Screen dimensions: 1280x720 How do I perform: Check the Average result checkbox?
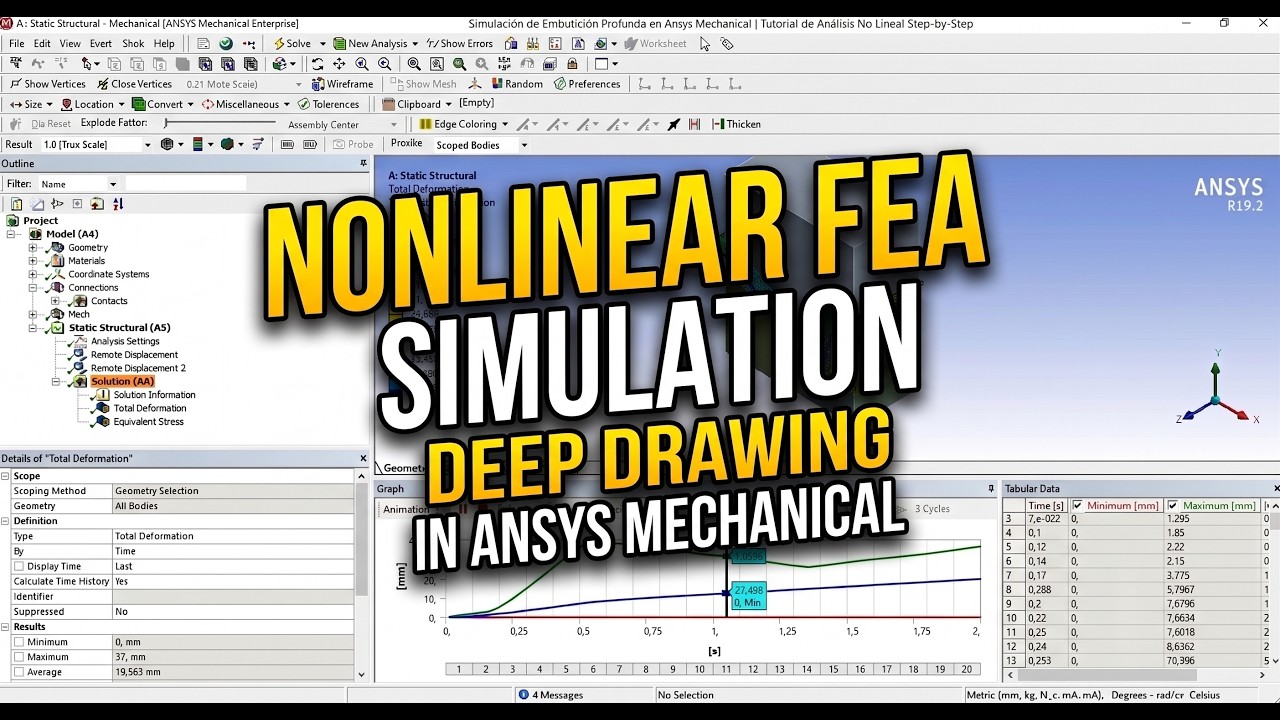tap(19, 672)
